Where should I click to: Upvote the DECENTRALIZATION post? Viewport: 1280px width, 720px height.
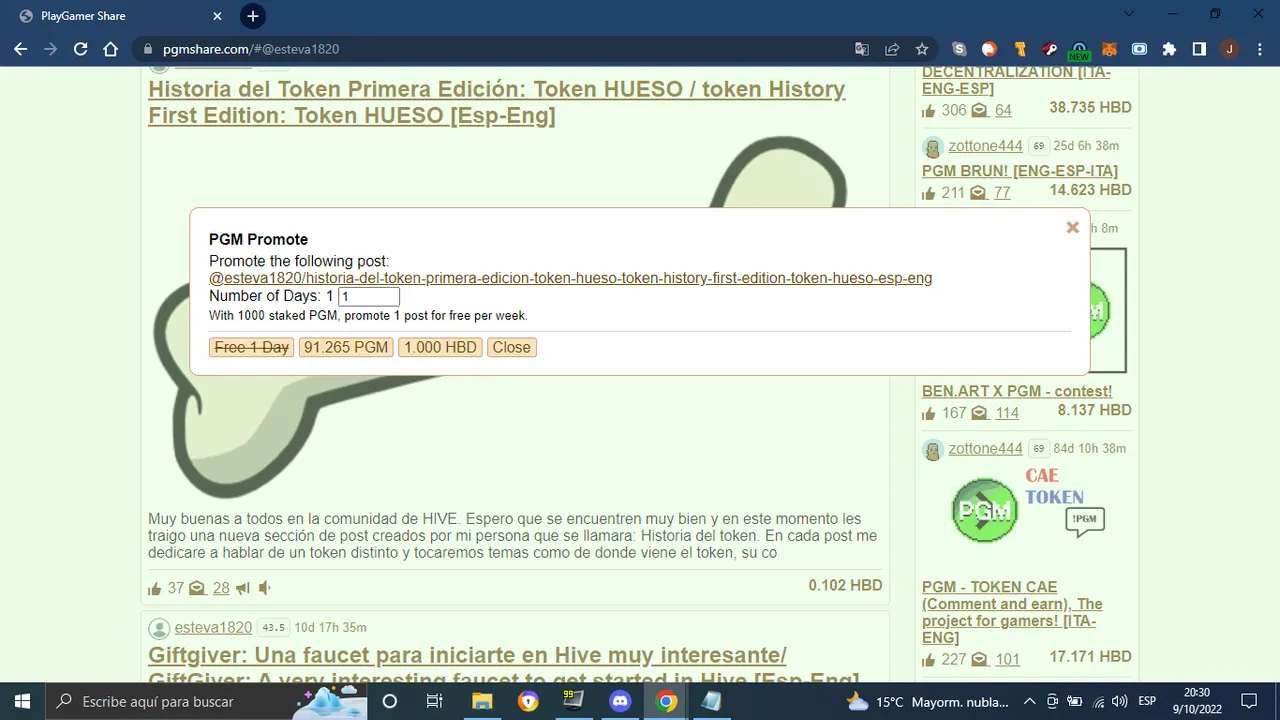click(x=929, y=110)
